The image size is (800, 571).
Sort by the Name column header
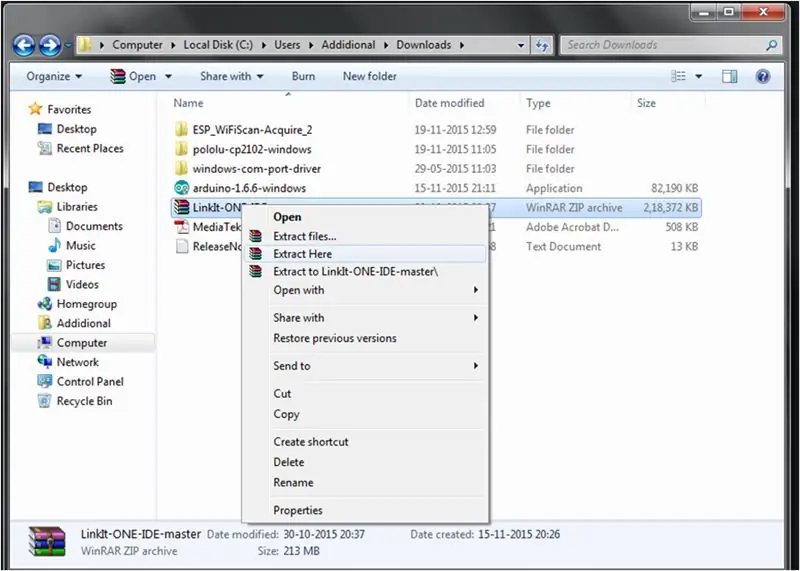coord(188,103)
